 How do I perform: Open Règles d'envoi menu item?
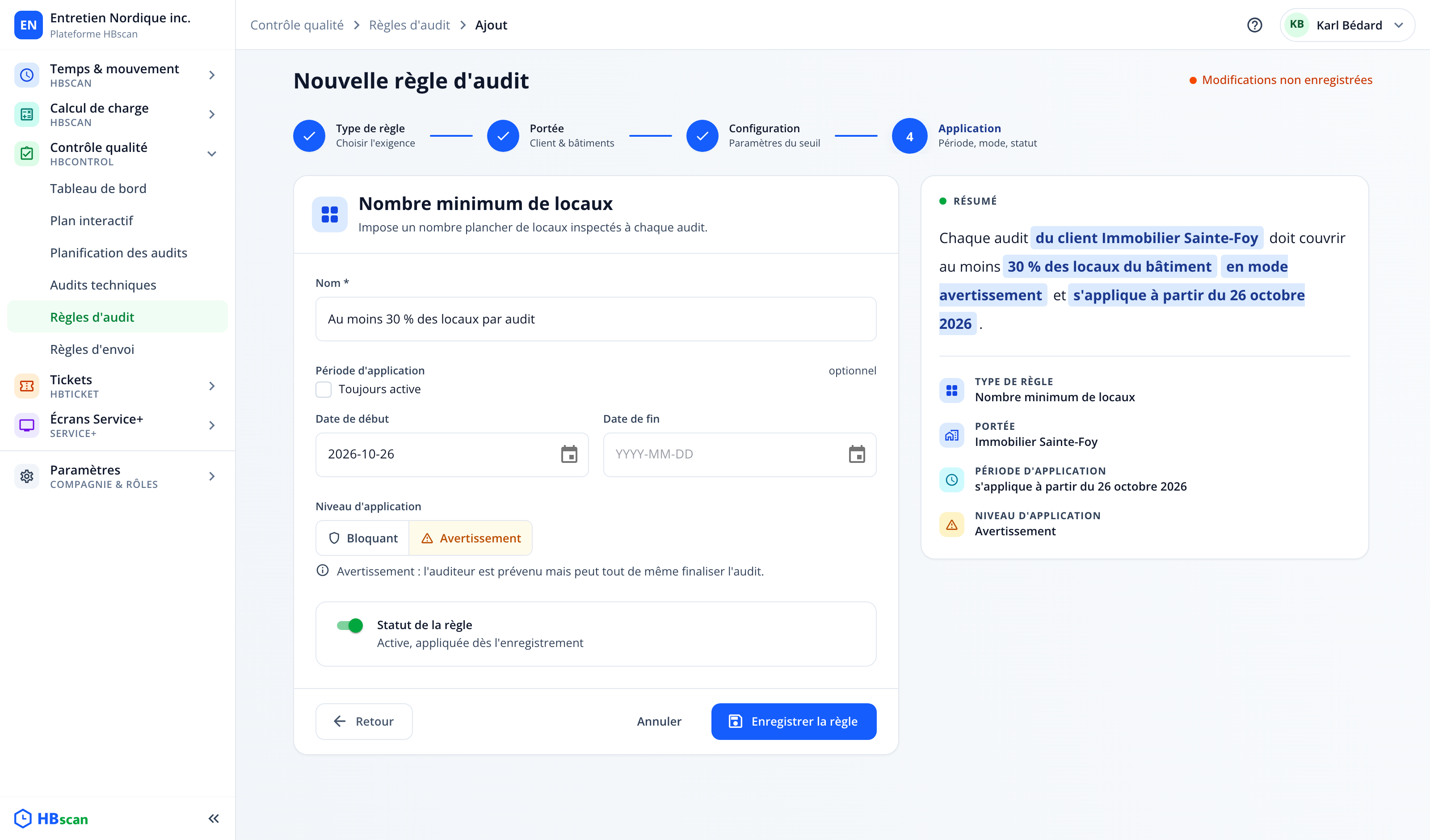(x=118, y=349)
